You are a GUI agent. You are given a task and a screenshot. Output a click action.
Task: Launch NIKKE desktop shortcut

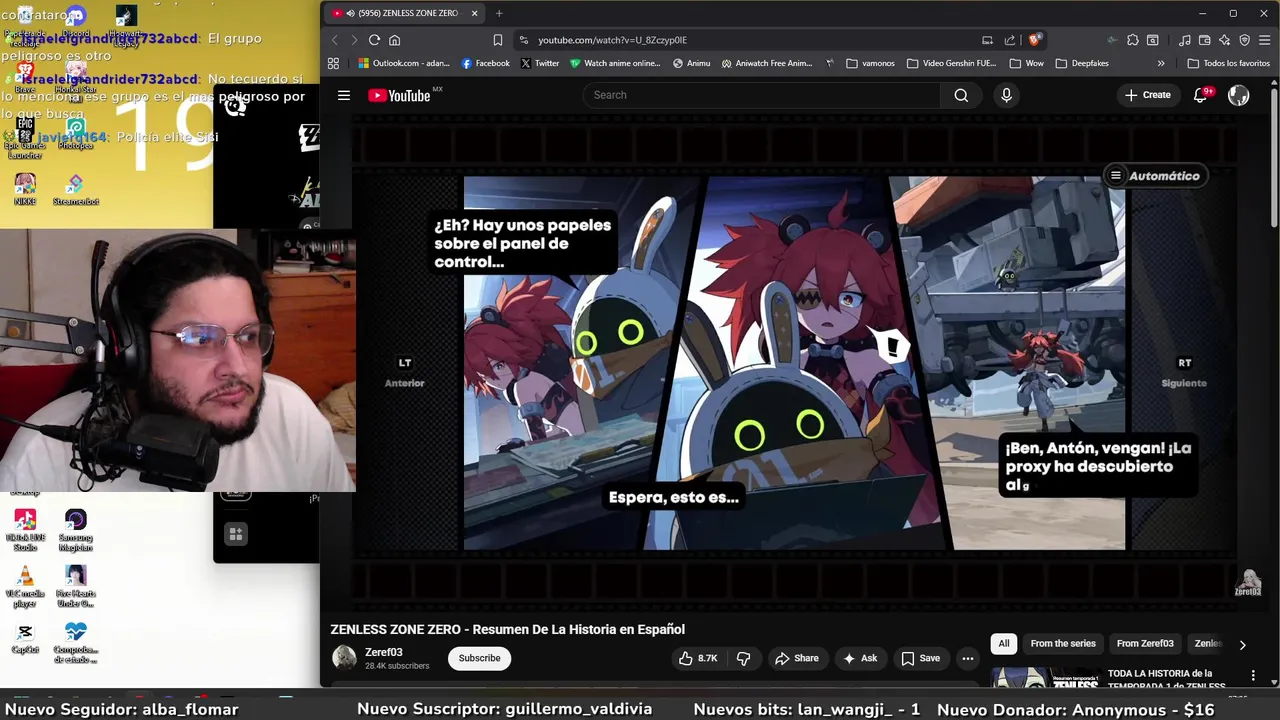25,190
